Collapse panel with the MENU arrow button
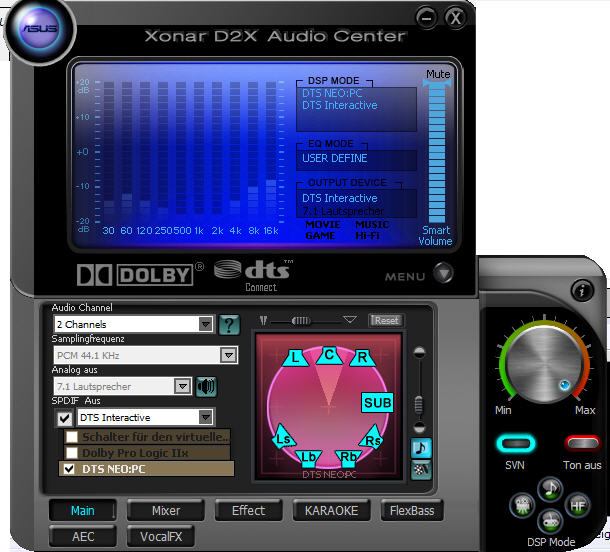The height and width of the screenshot is (552, 610). 443,272
